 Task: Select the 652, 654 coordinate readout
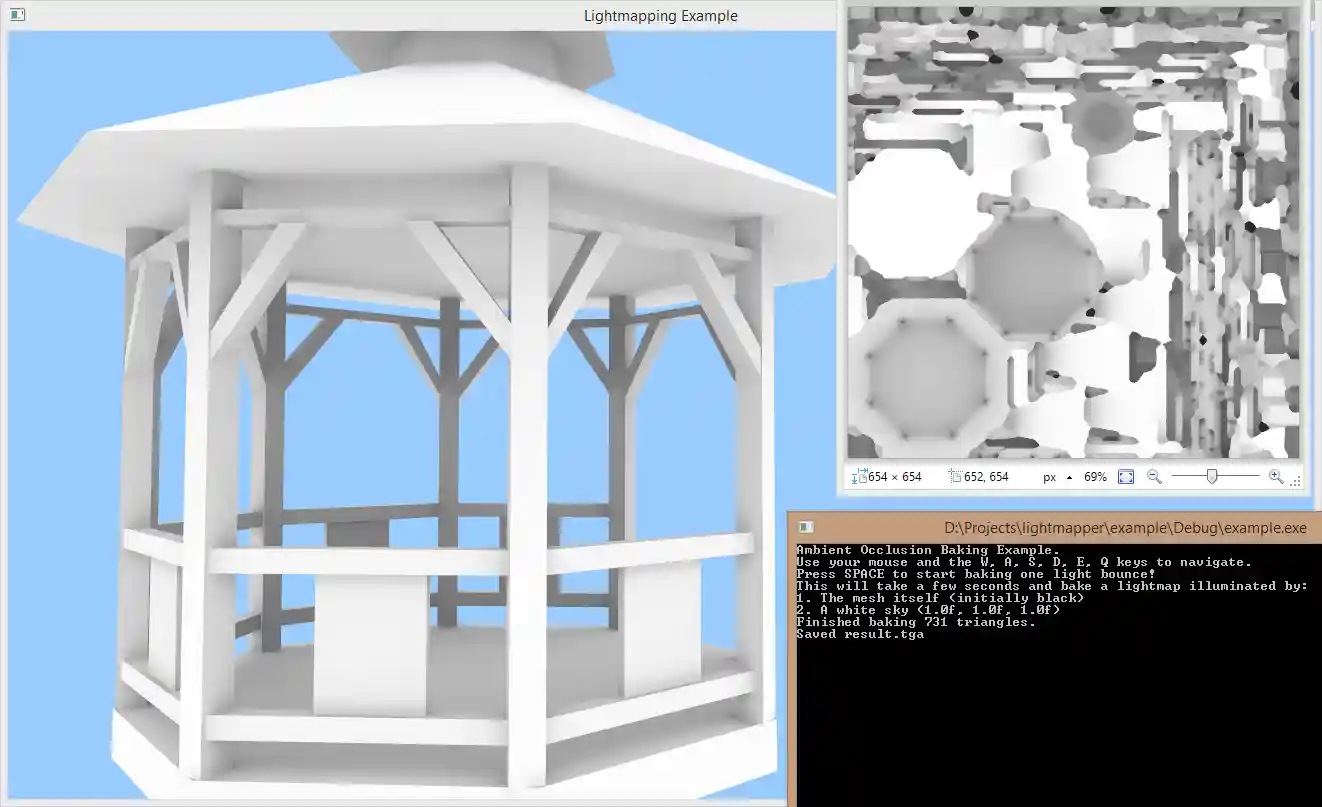pyautogui.click(x=986, y=477)
